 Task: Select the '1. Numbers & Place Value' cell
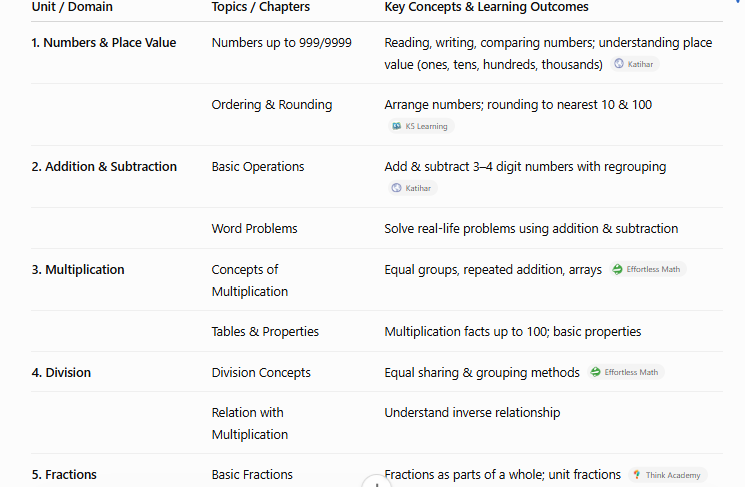104,43
